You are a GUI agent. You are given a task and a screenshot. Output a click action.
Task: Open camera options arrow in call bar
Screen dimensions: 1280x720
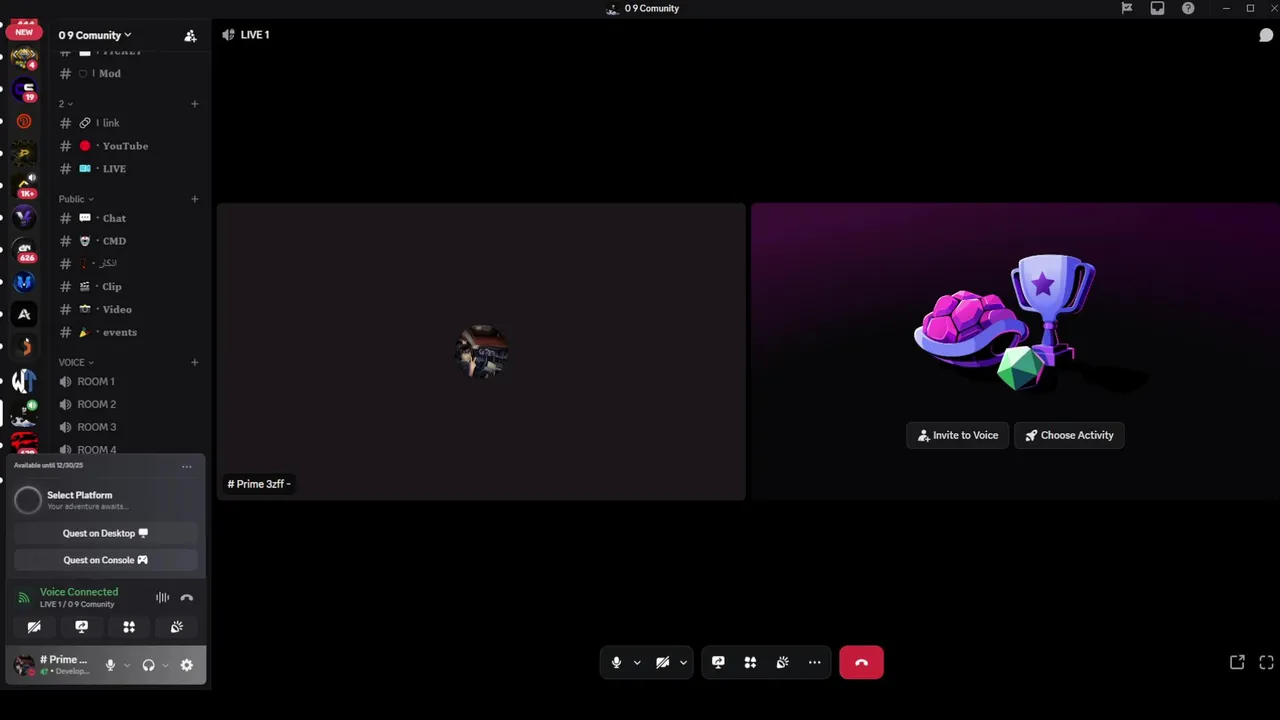click(683, 662)
